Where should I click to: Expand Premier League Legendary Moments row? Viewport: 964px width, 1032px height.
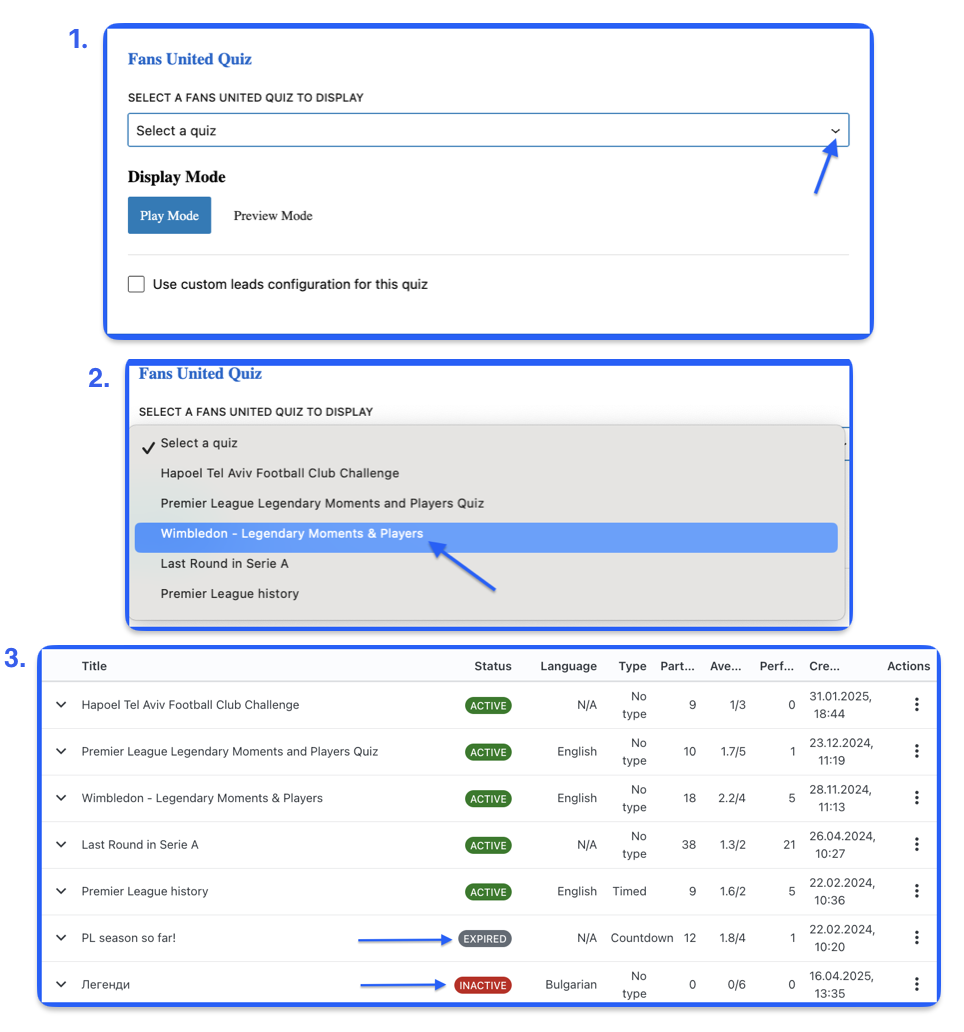coord(61,752)
